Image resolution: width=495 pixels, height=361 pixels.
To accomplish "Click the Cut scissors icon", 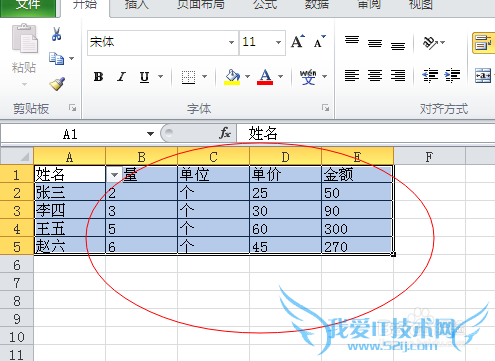I will (56, 34).
